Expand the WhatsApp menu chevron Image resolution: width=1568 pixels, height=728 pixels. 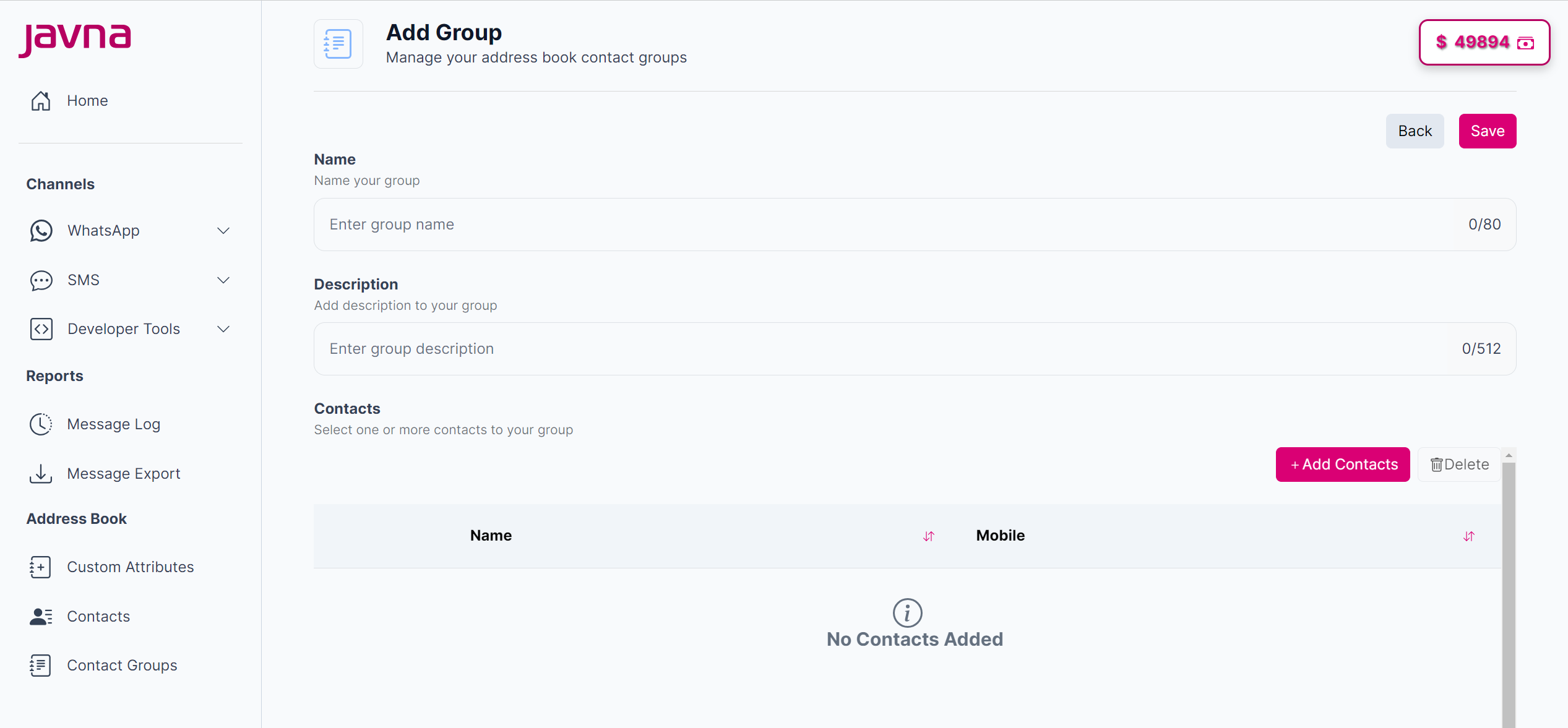click(x=223, y=231)
